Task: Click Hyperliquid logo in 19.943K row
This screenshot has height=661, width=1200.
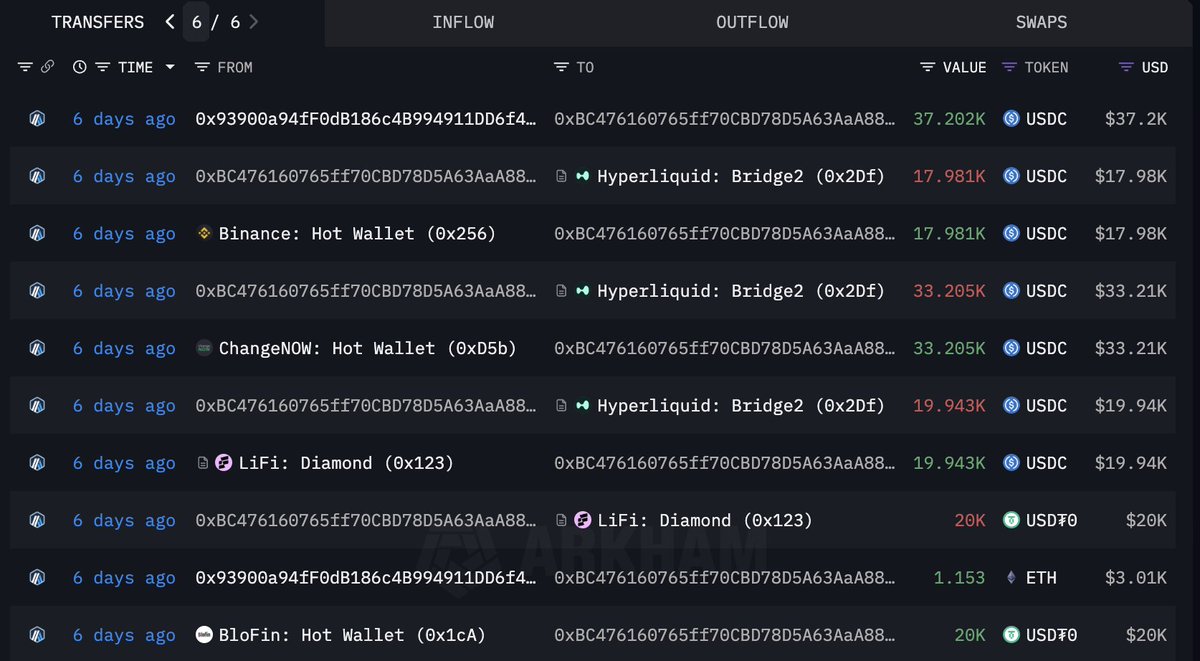Action: click(583, 406)
